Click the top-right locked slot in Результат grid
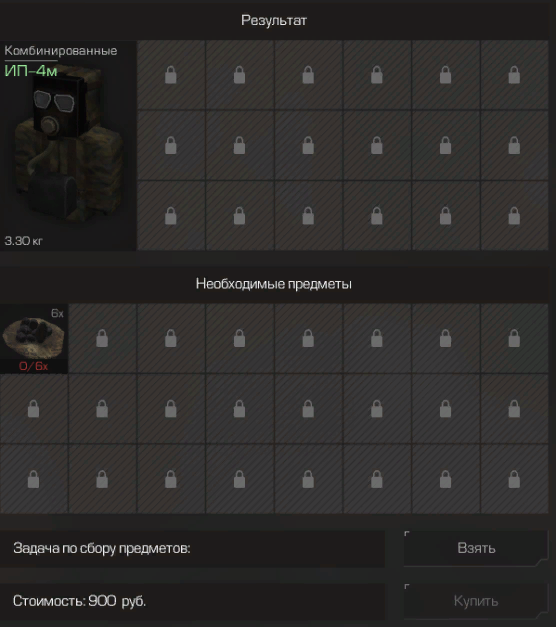The height and width of the screenshot is (627, 556). tap(514, 75)
